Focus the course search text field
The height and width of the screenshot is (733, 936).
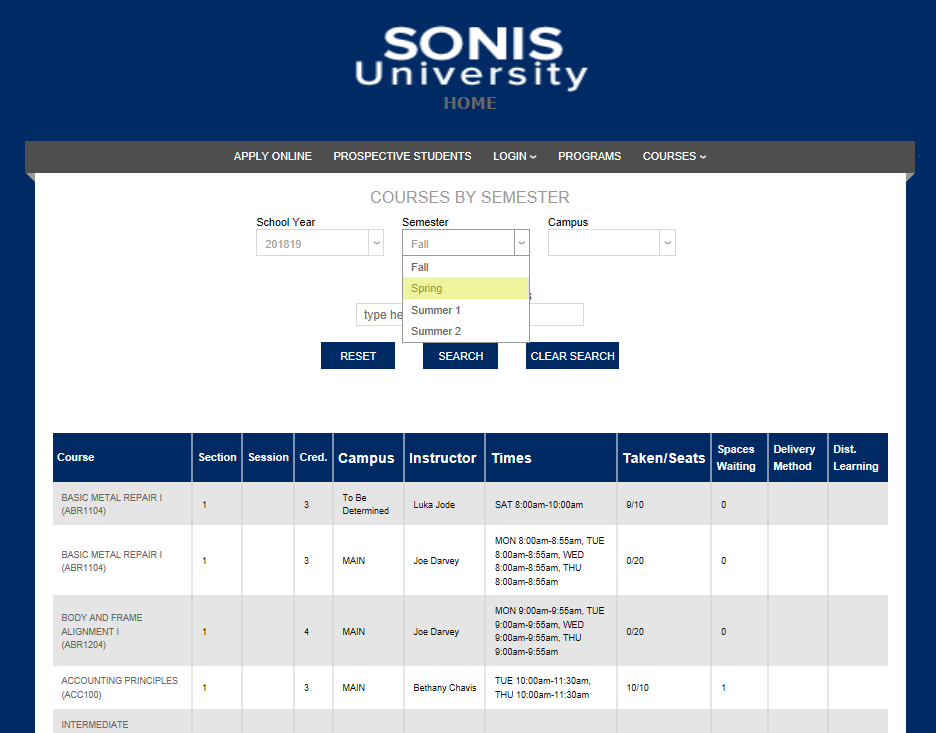[x=379, y=315]
